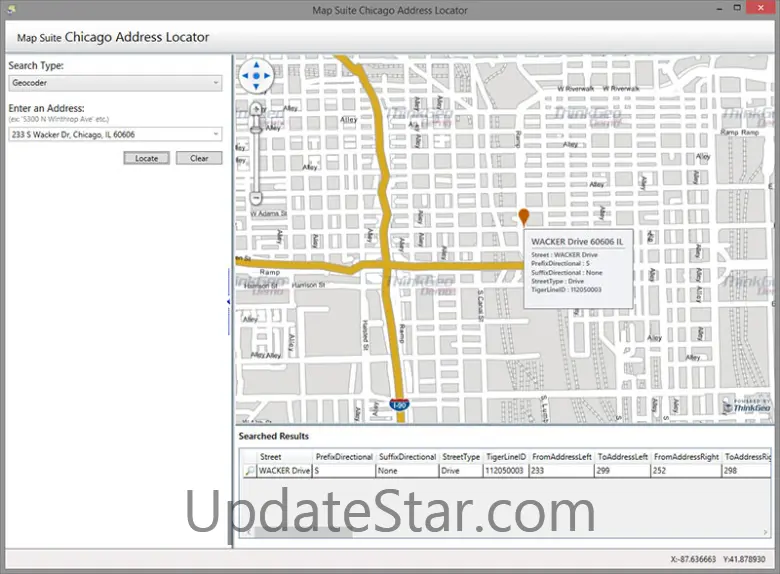Sort results by the Street column header
This screenshot has height=574, width=780.
(x=285, y=457)
